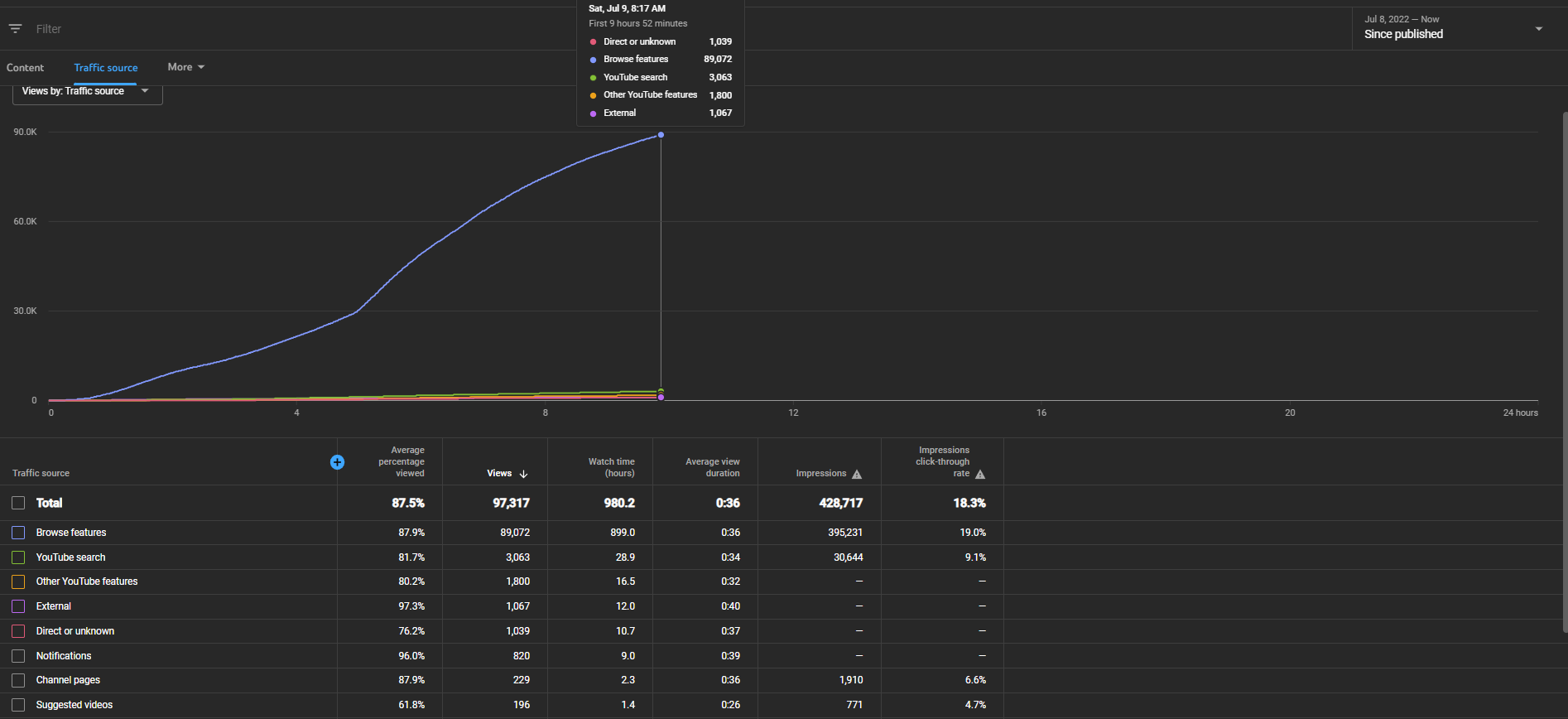Check the Notifications row checkbox
The width and height of the screenshot is (1568, 719).
(18, 656)
